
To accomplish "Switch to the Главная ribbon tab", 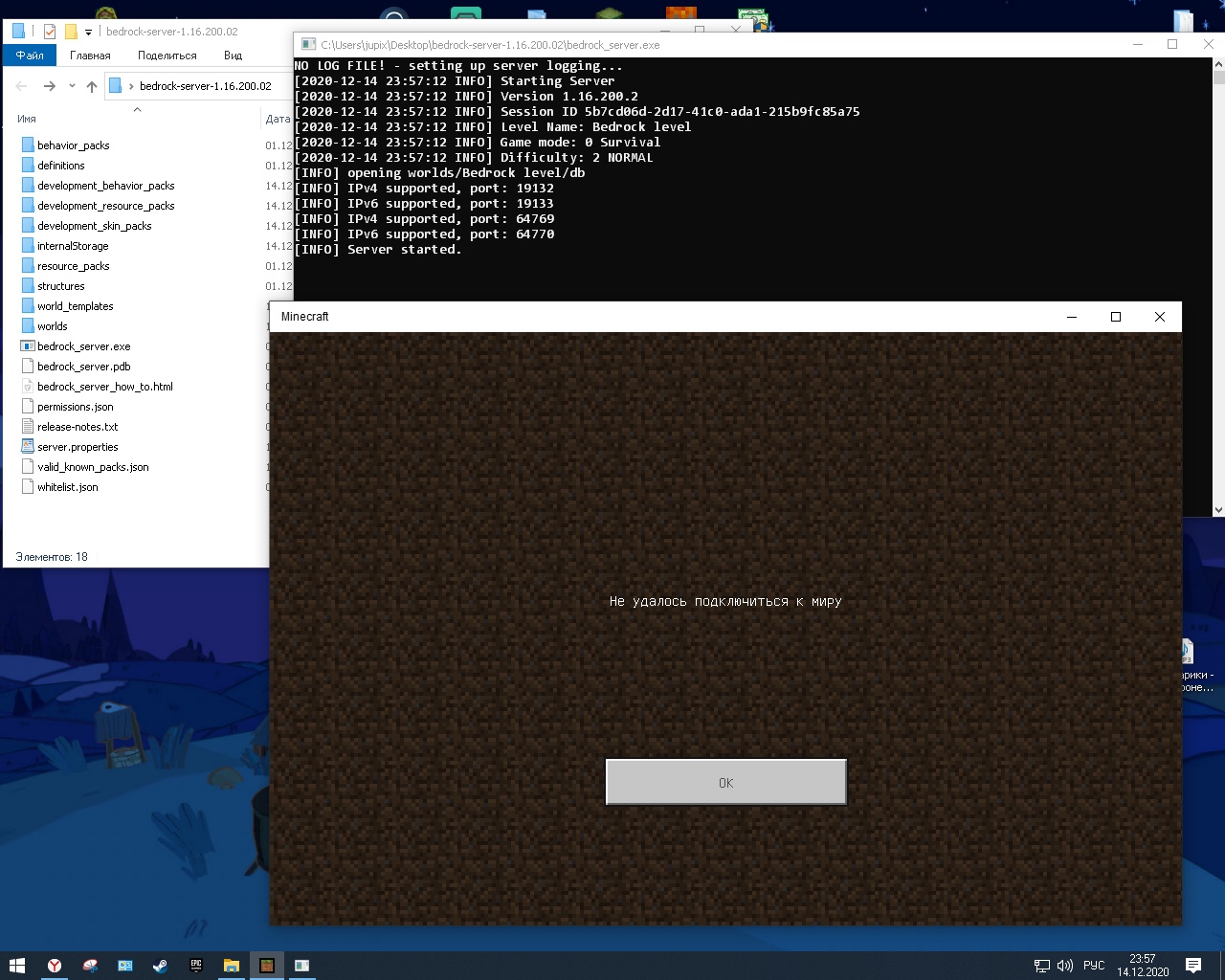I will [x=90, y=56].
